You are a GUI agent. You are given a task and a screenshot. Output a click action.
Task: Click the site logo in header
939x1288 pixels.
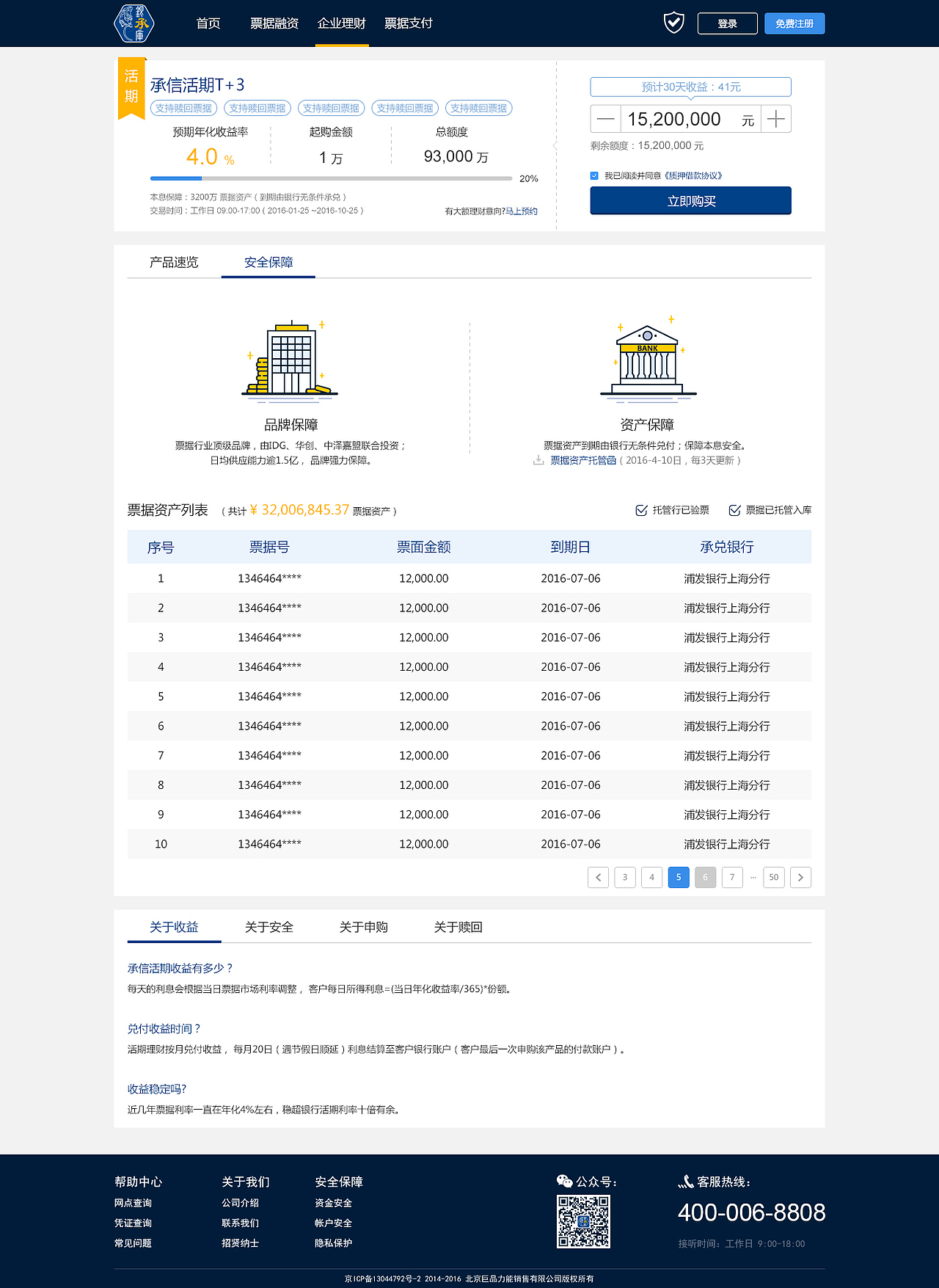point(134,23)
